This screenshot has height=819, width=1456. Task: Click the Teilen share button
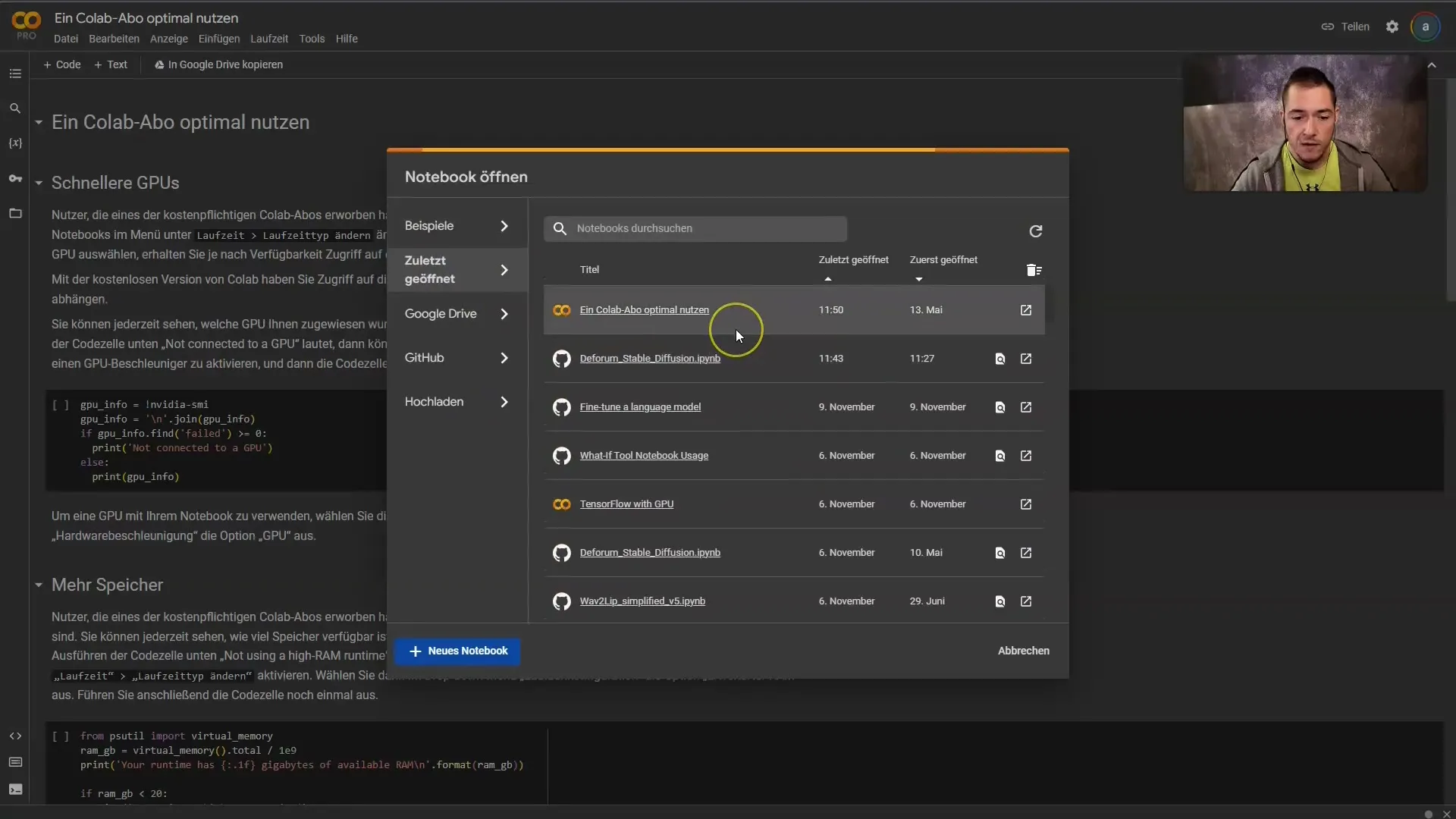coord(1345,27)
